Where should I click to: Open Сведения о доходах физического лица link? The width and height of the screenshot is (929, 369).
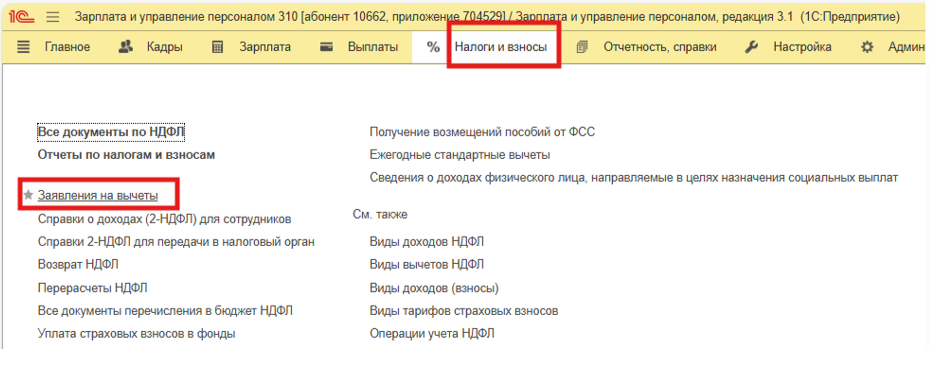click(x=634, y=177)
